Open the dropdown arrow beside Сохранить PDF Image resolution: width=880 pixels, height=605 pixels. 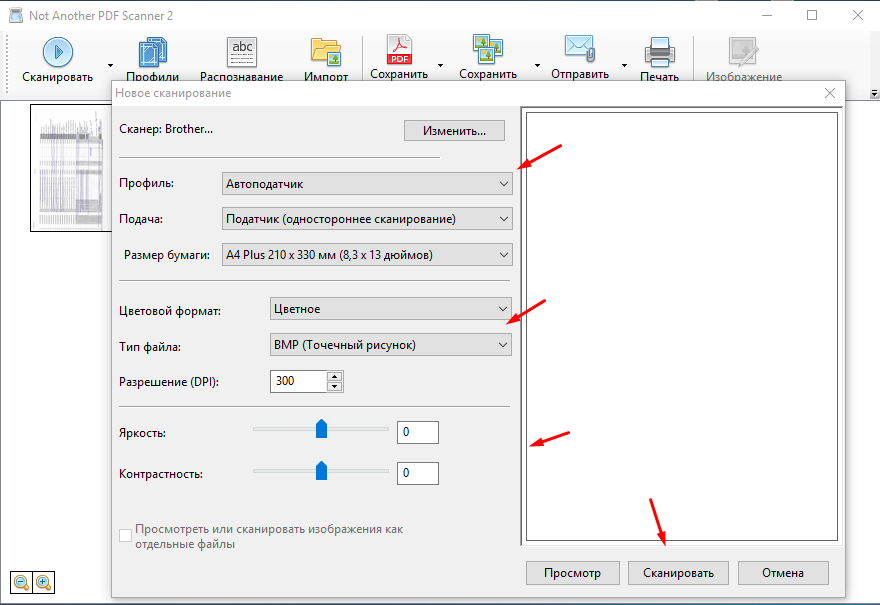pyautogui.click(x=441, y=65)
